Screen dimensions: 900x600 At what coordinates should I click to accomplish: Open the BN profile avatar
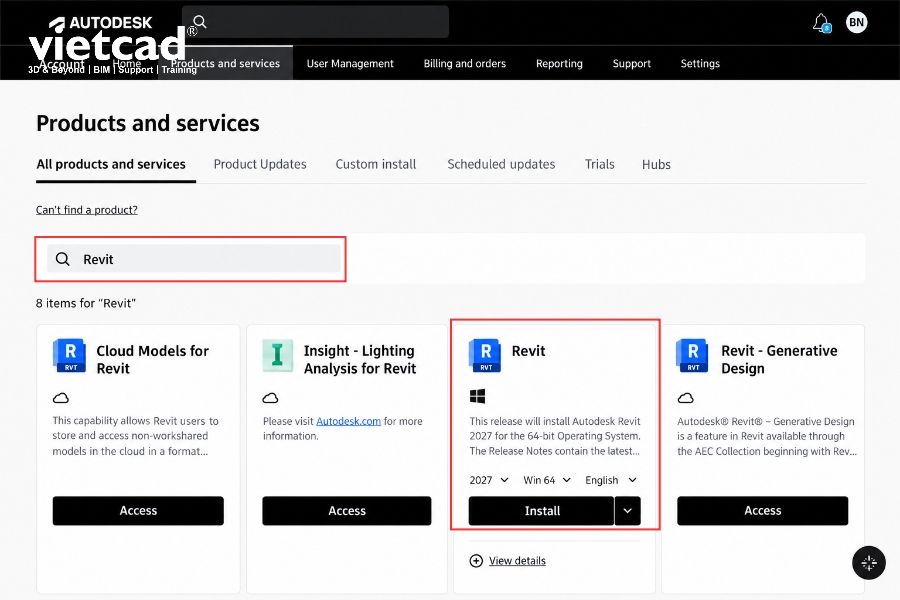[856, 22]
